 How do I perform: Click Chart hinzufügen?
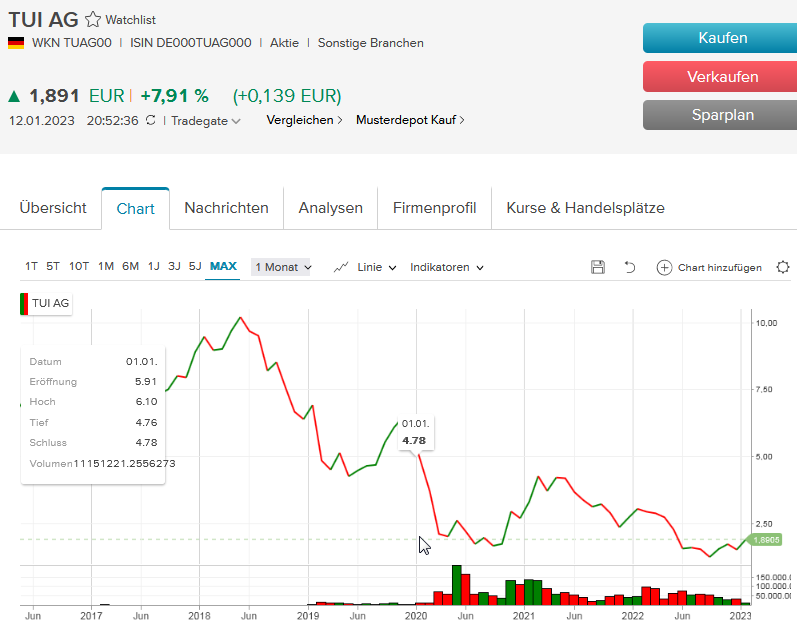click(x=719, y=268)
